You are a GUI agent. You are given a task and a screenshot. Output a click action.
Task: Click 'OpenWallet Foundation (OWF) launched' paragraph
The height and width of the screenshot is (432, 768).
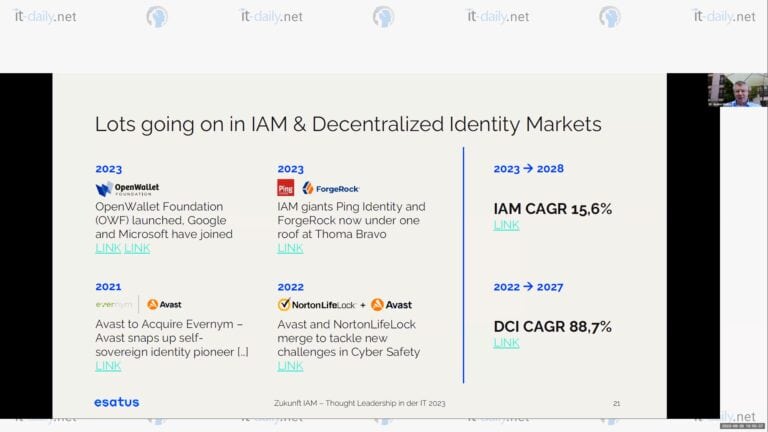pos(164,220)
